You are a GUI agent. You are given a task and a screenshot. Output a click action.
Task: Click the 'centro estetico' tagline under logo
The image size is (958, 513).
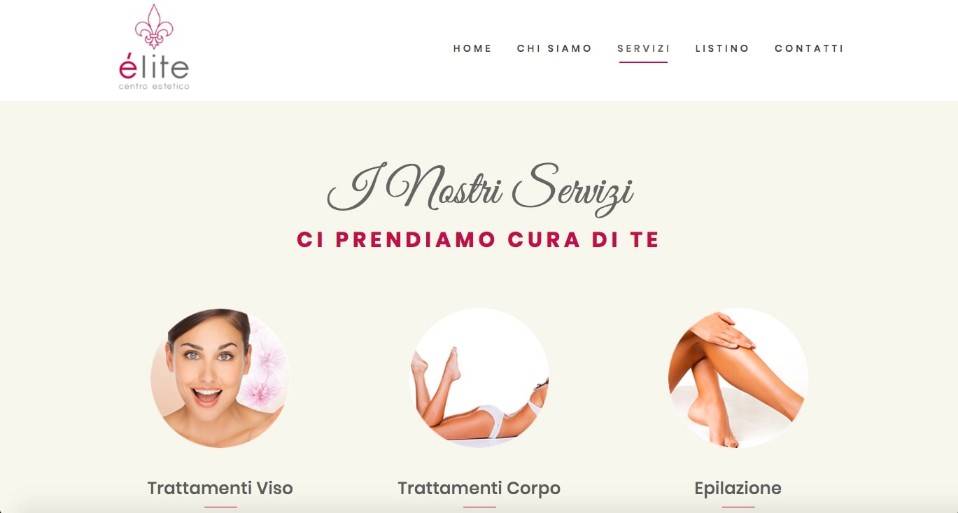point(154,86)
